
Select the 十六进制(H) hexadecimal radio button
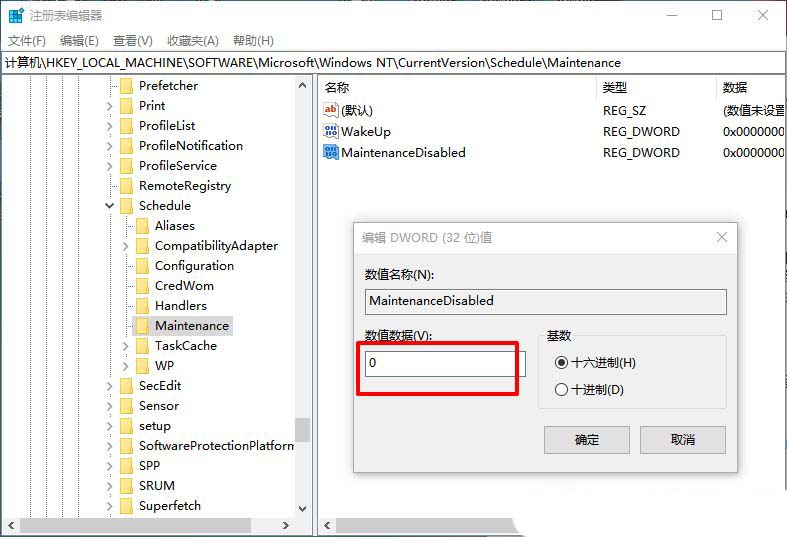click(561, 362)
